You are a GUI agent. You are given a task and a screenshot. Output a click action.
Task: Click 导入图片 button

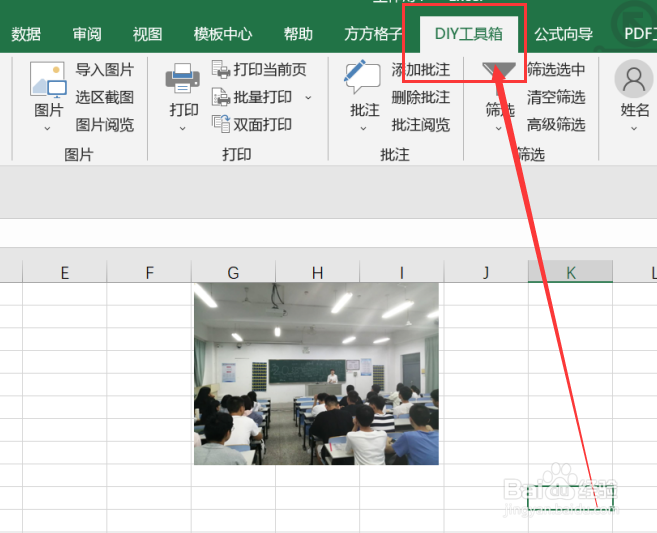[105, 70]
